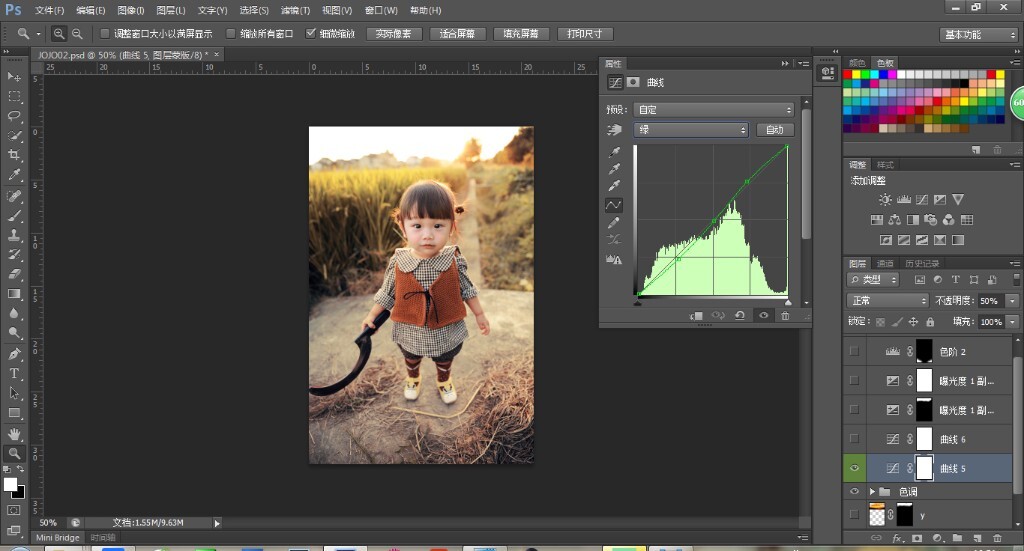The width and height of the screenshot is (1024, 551).
Task: Open opacity slider arrow beside 50%
Action: [1013, 301]
